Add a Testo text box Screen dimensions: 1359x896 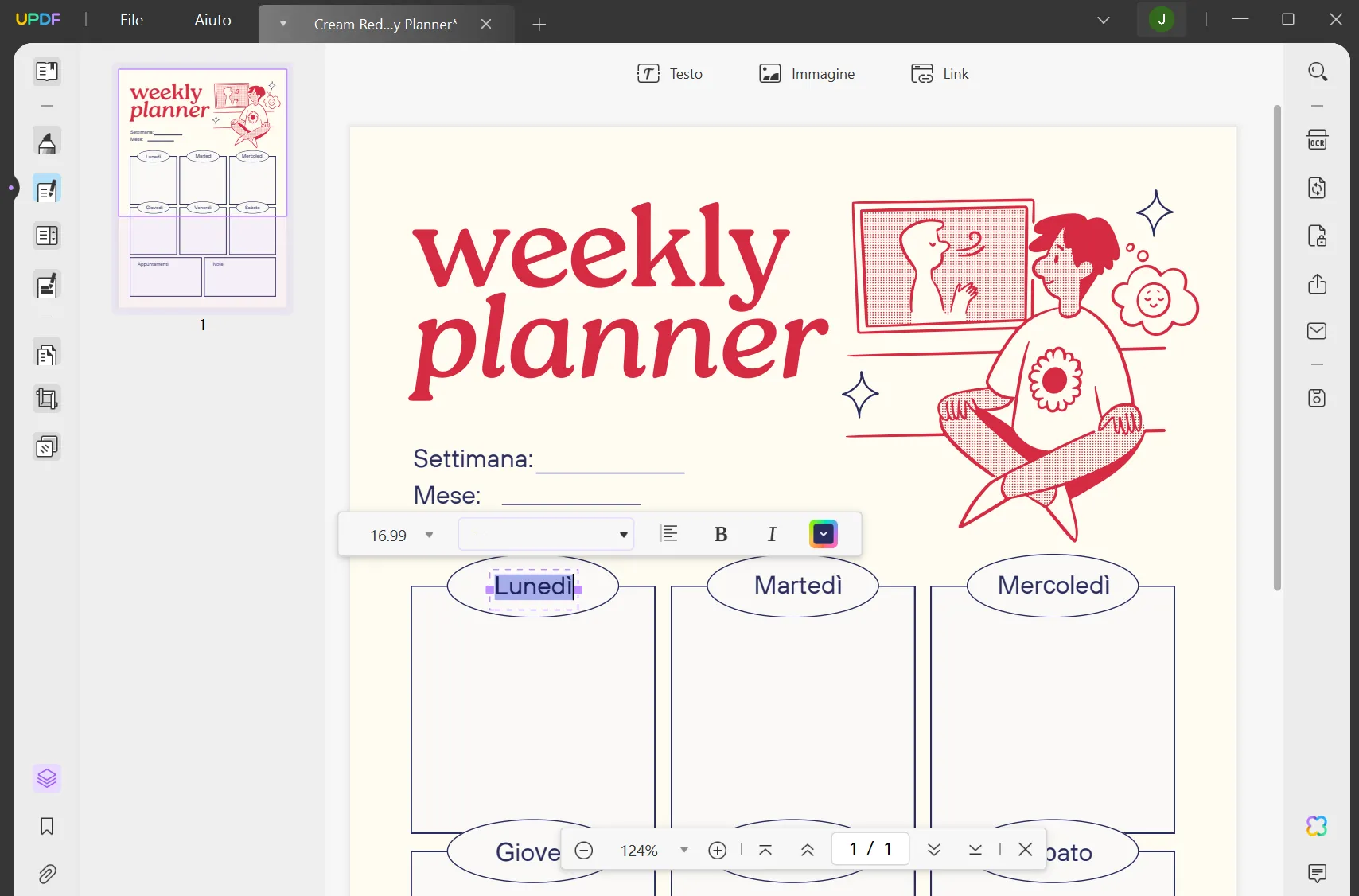[x=670, y=74]
